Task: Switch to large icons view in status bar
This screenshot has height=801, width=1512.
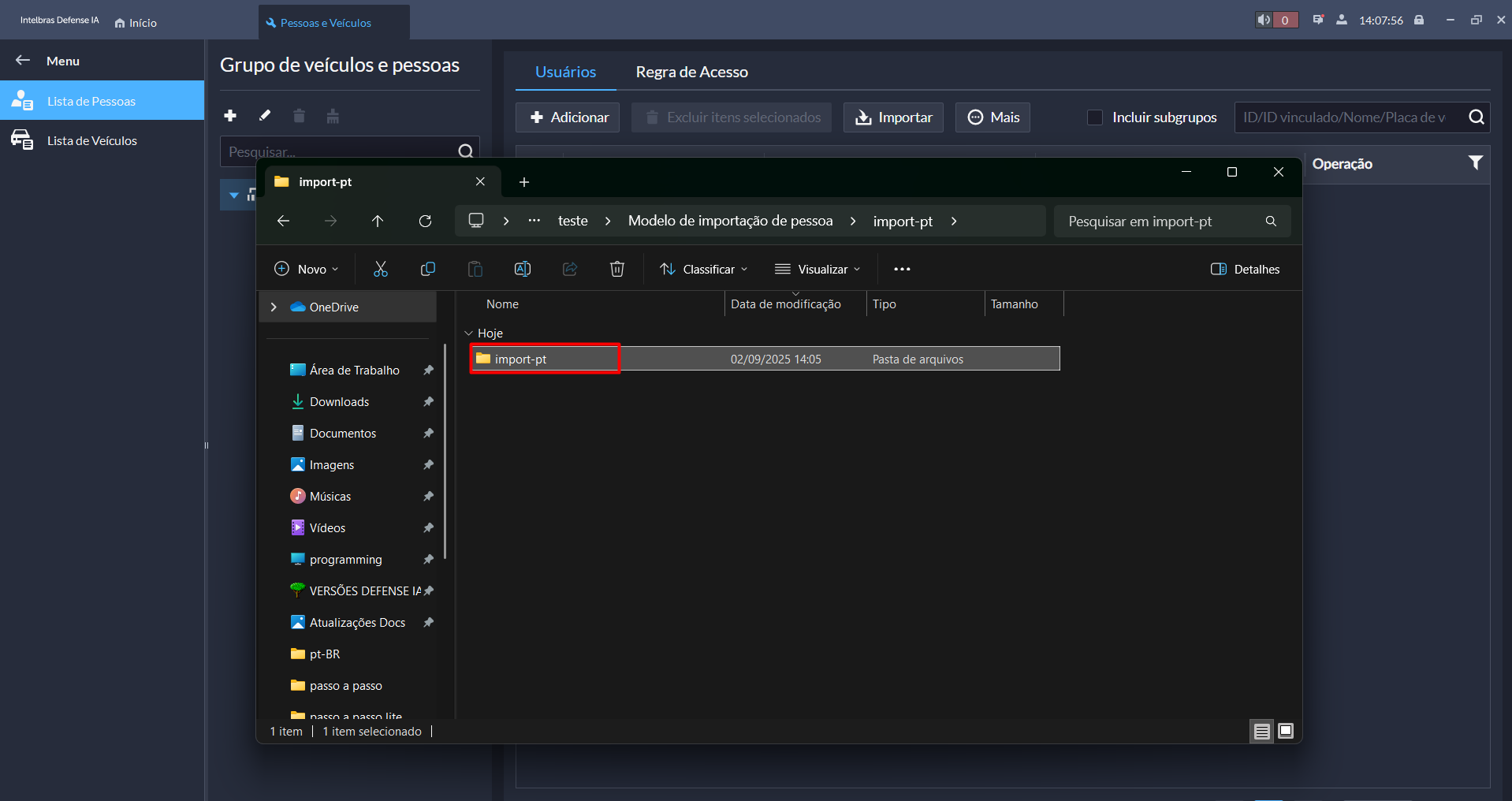Action: (1286, 732)
